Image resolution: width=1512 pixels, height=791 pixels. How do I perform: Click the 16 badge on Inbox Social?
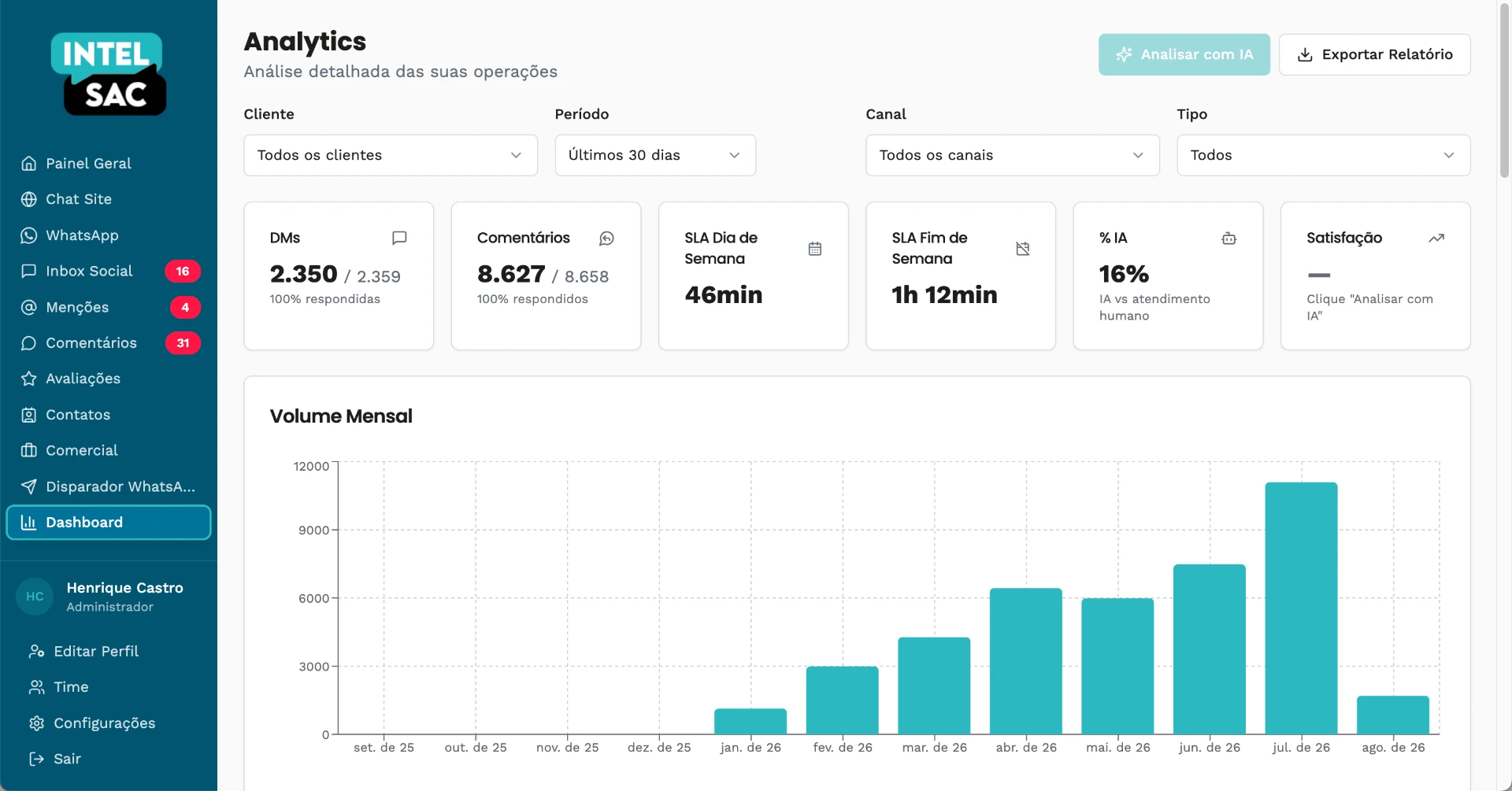click(183, 271)
